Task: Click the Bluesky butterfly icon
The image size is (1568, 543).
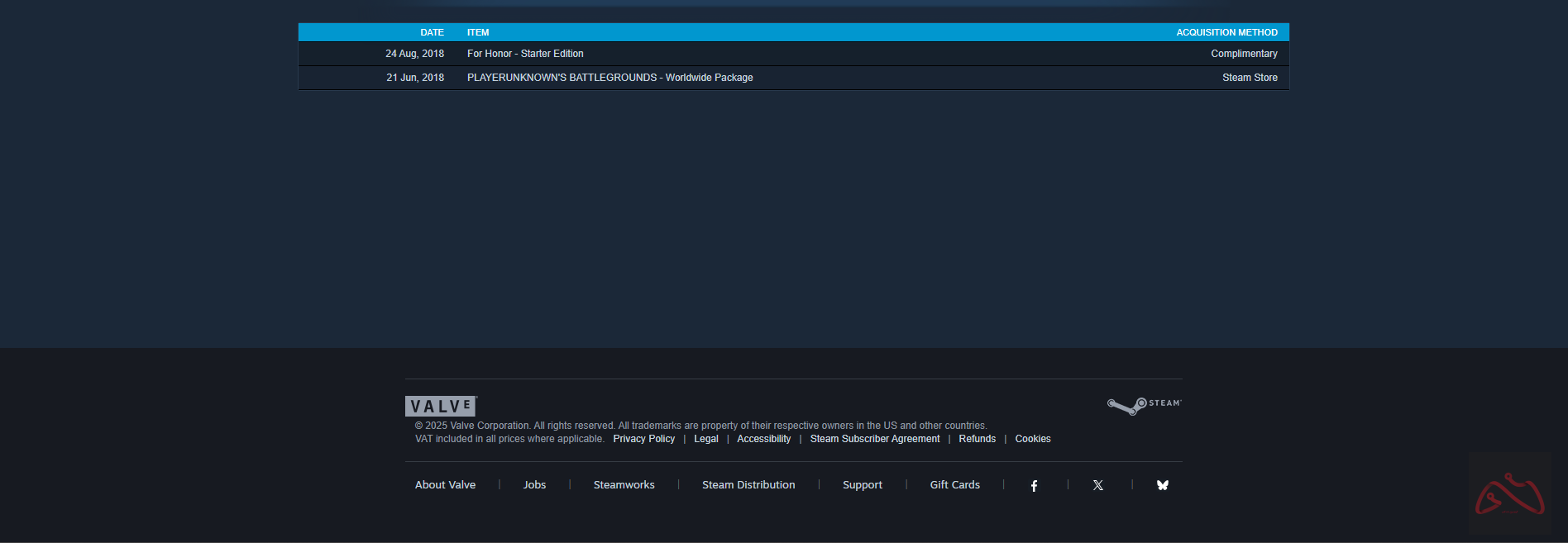Action: point(1163,486)
